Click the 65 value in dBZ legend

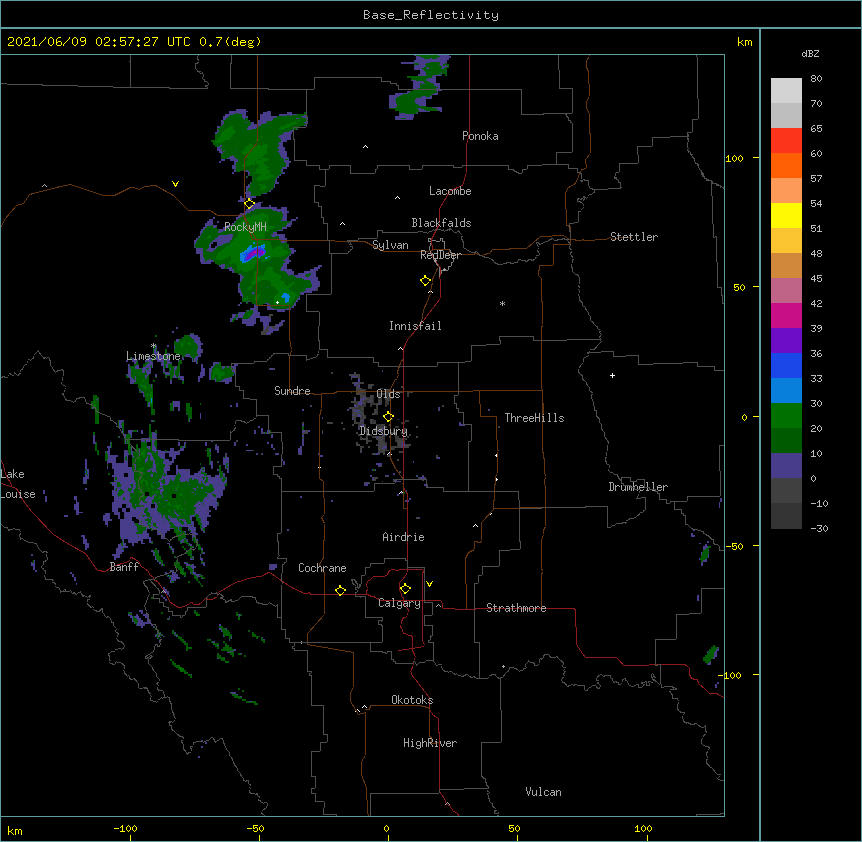816,128
